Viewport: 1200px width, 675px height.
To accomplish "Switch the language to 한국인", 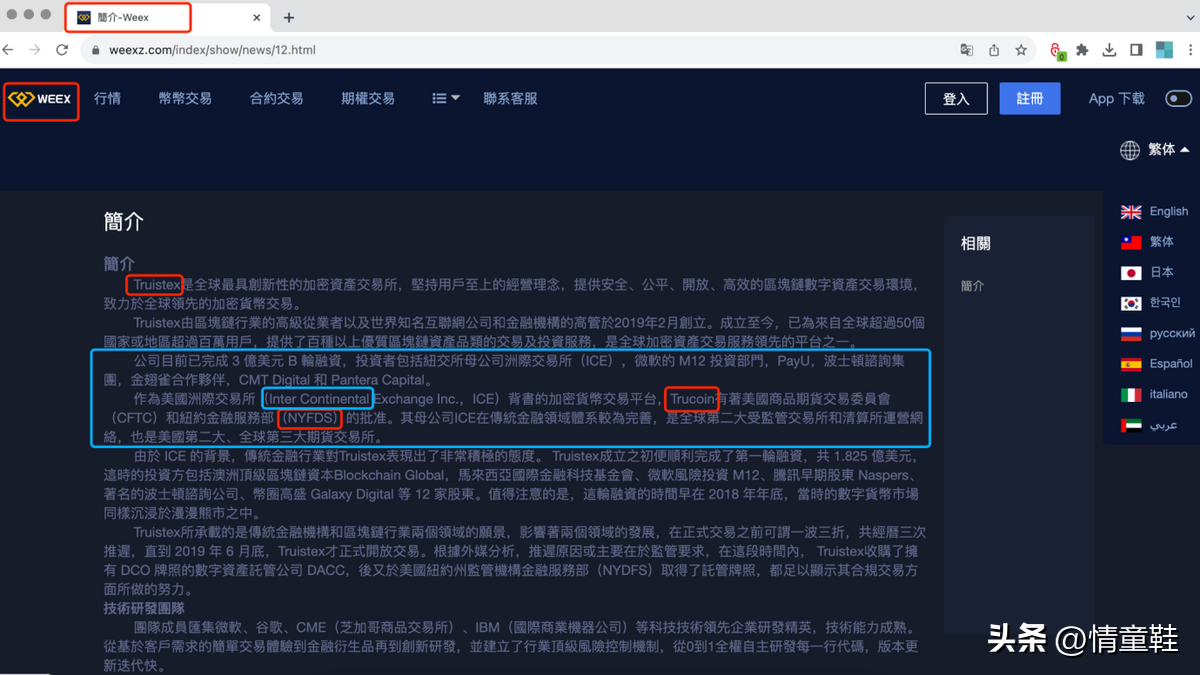I will (x=1165, y=303).
